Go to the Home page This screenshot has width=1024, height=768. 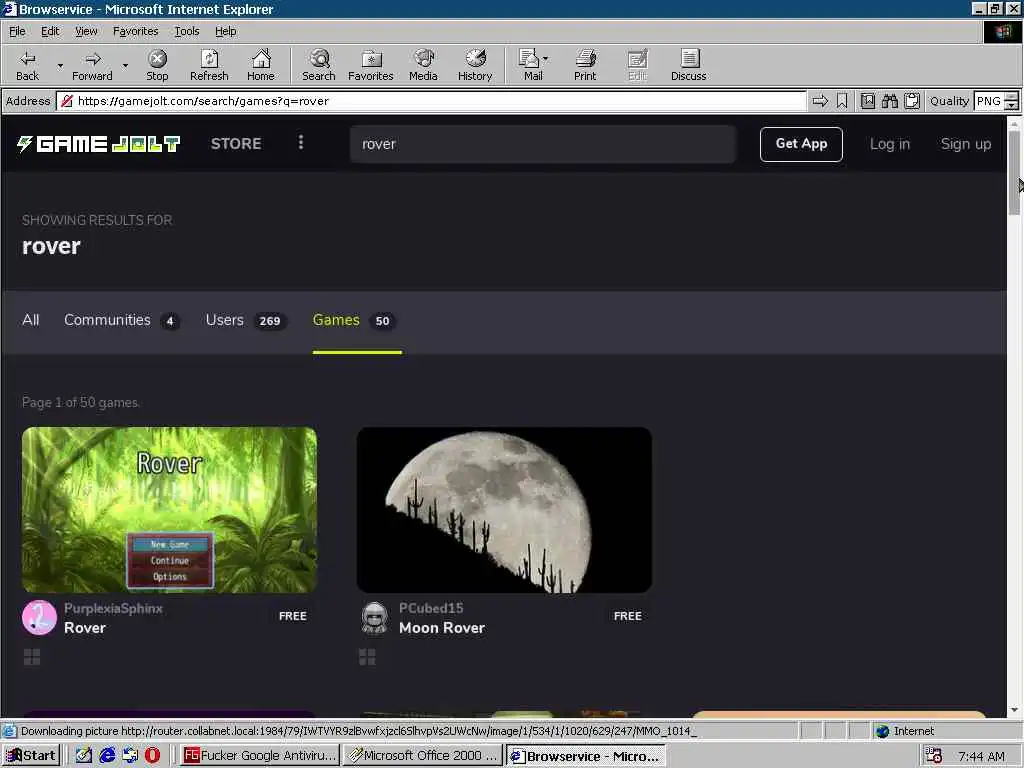point(261,65)
